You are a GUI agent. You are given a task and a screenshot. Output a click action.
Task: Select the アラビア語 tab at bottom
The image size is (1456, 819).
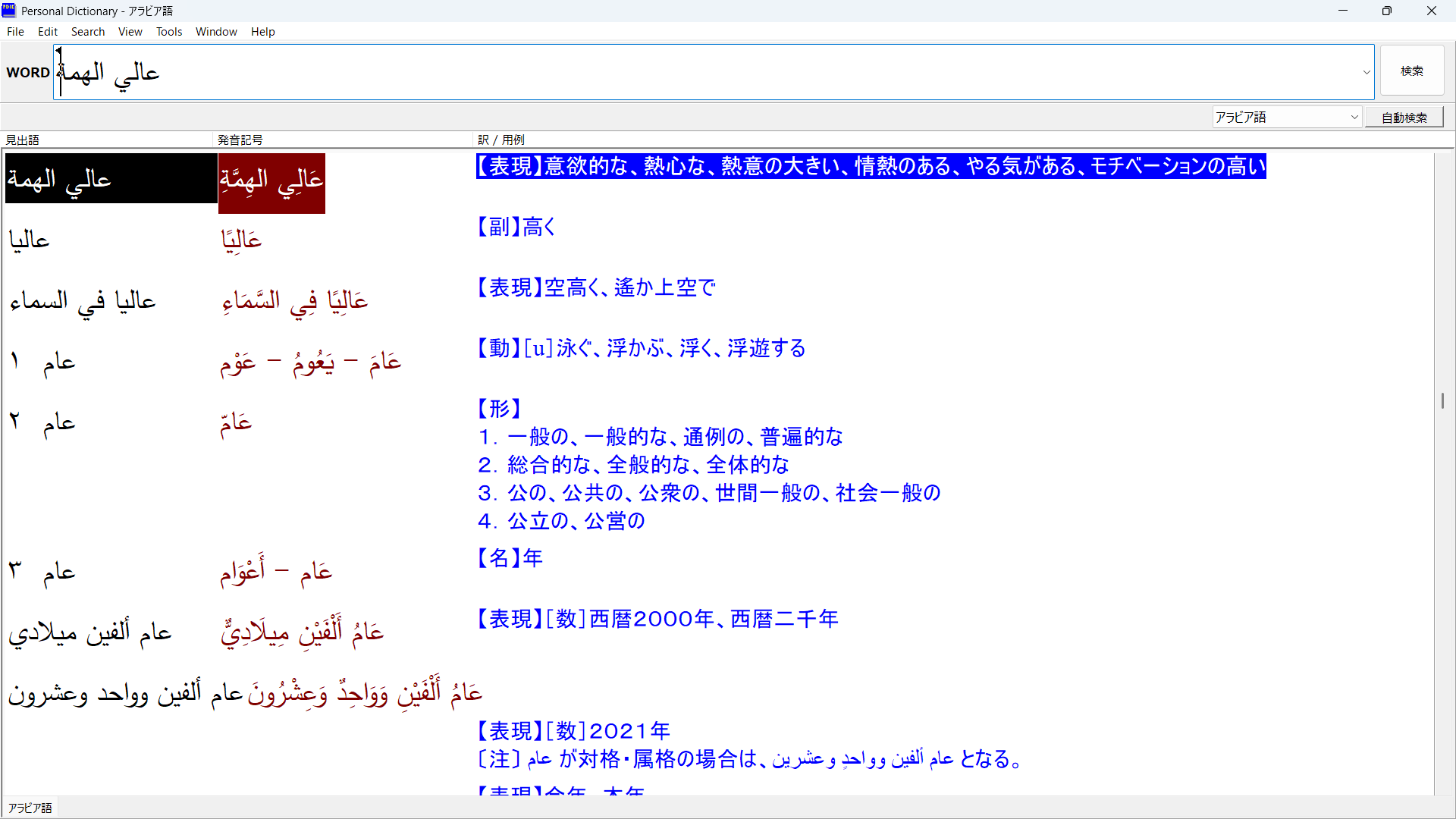[x=30, y=808]
